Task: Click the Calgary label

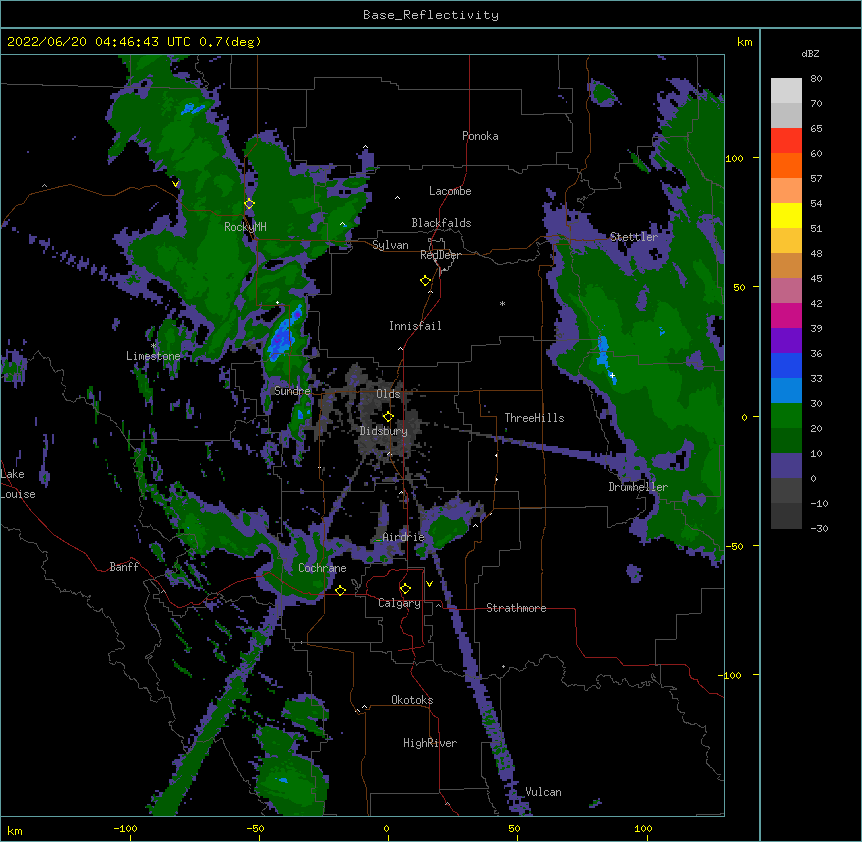Action: tap(400, 603)
